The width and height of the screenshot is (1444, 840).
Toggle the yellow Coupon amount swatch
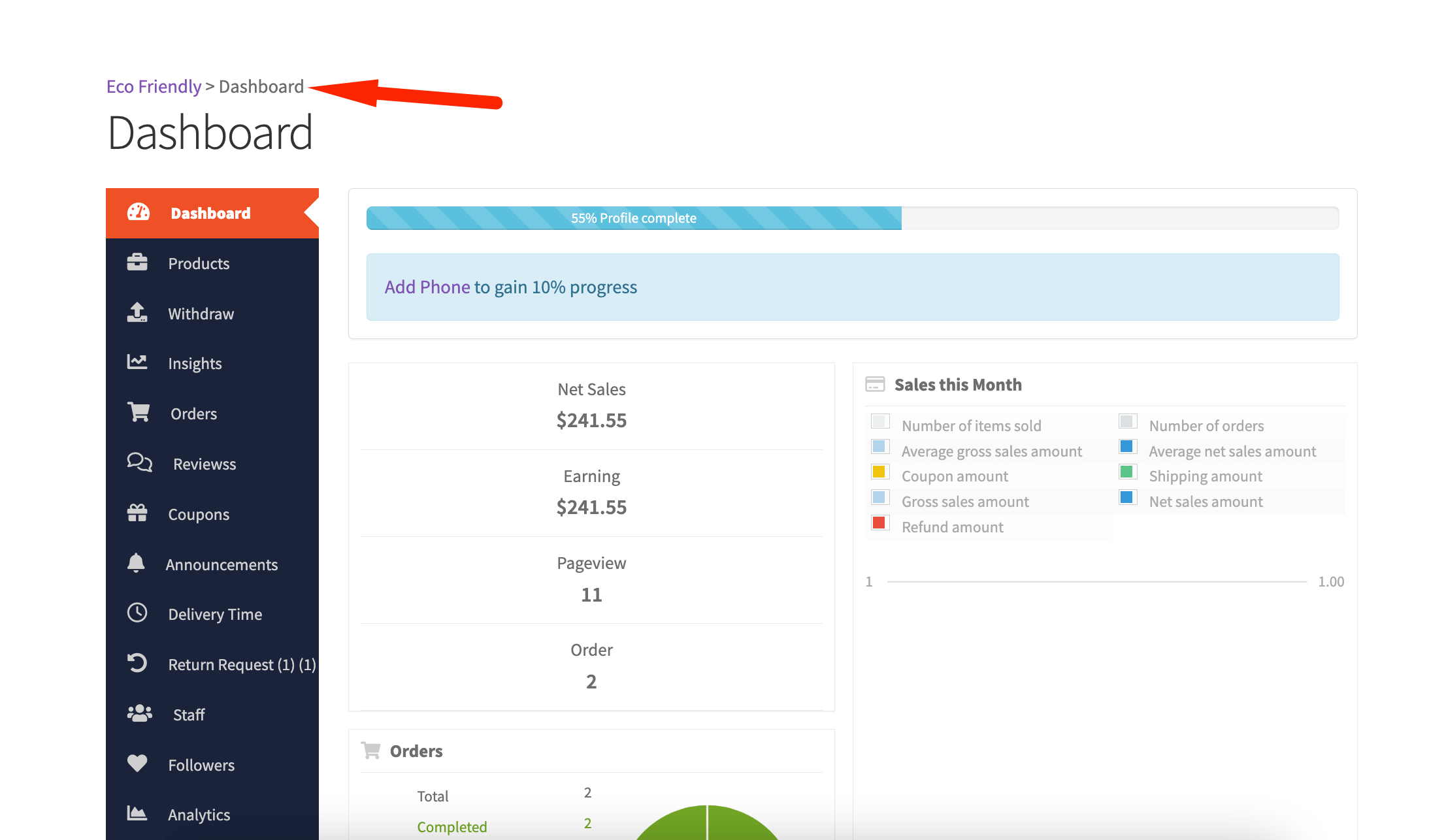pos(880,472)
